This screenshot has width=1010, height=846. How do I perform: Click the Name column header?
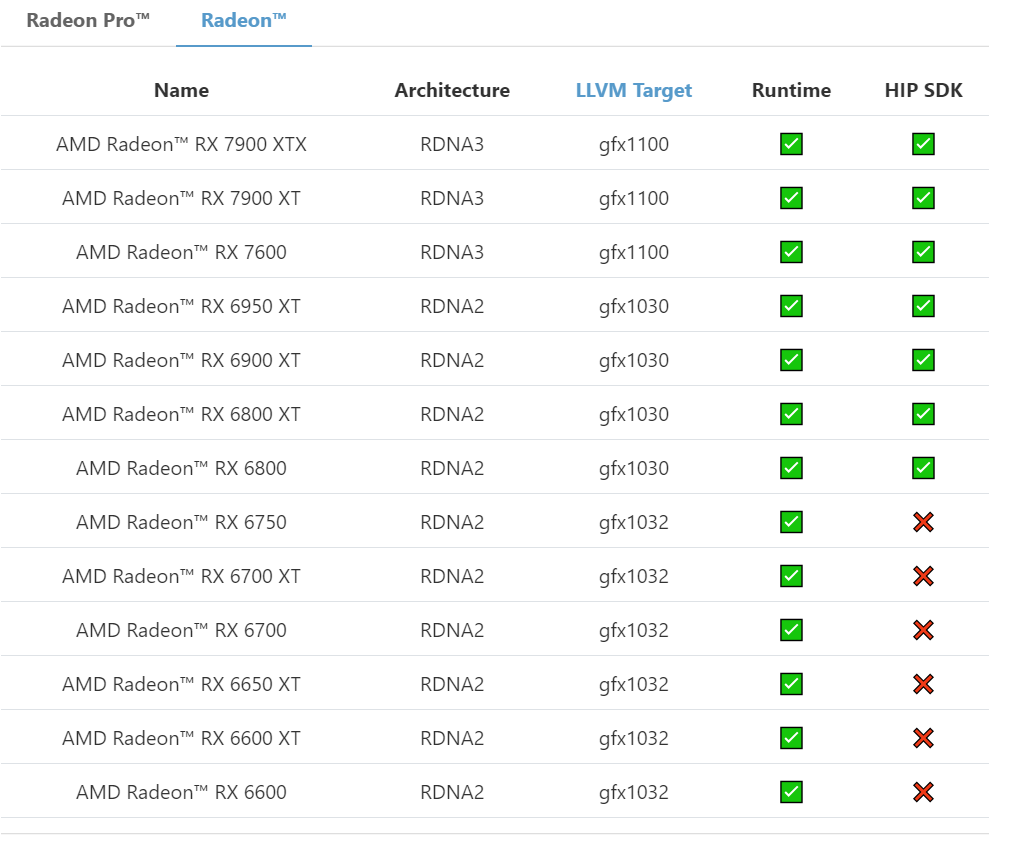[182, 90]
